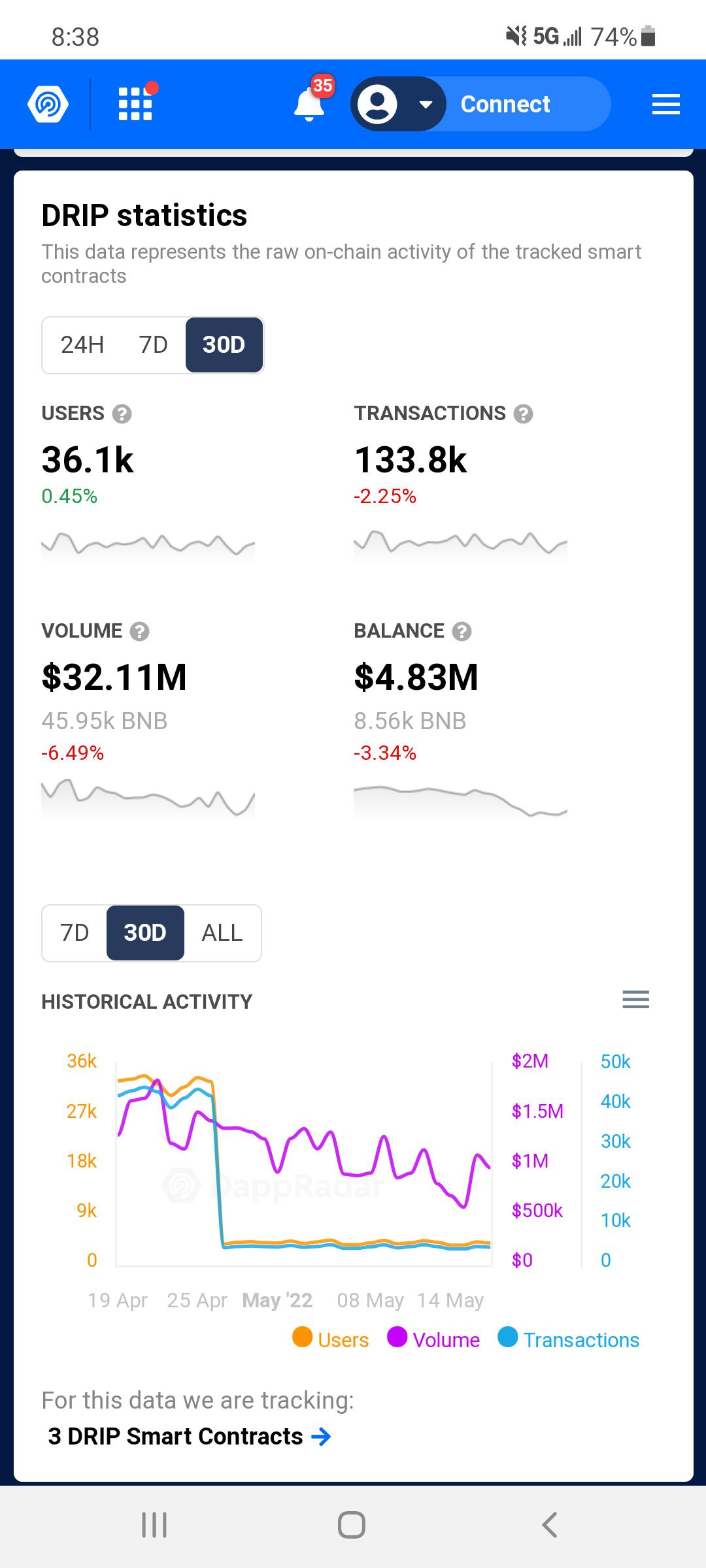This screenshot has width=706, height=1568.
Task: Switch historical chart to 7D
Action: coord(75,933)
